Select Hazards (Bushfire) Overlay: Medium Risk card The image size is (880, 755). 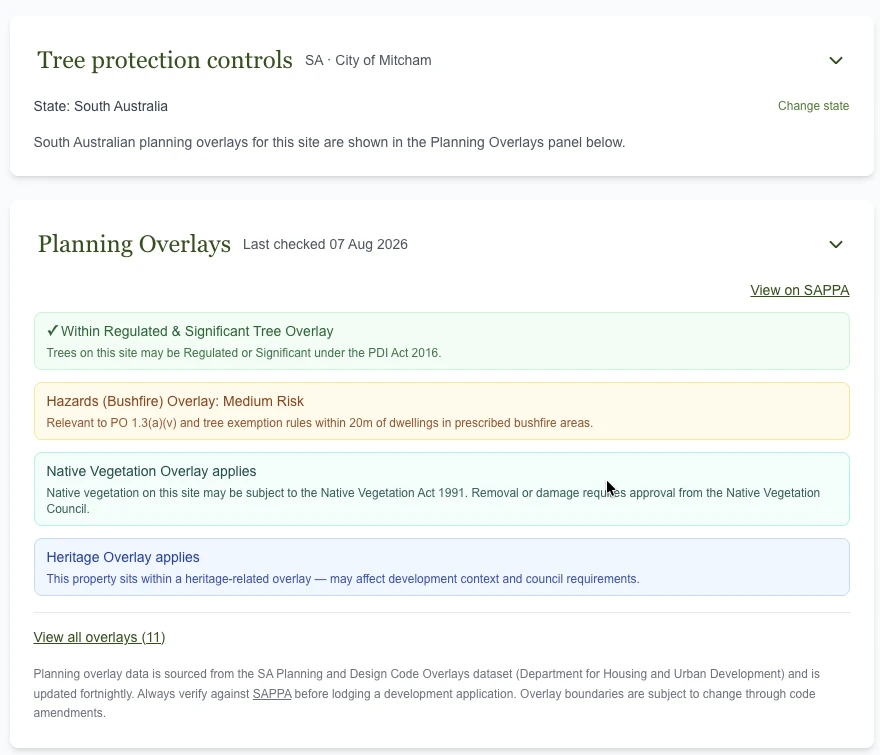coord(442,411)
